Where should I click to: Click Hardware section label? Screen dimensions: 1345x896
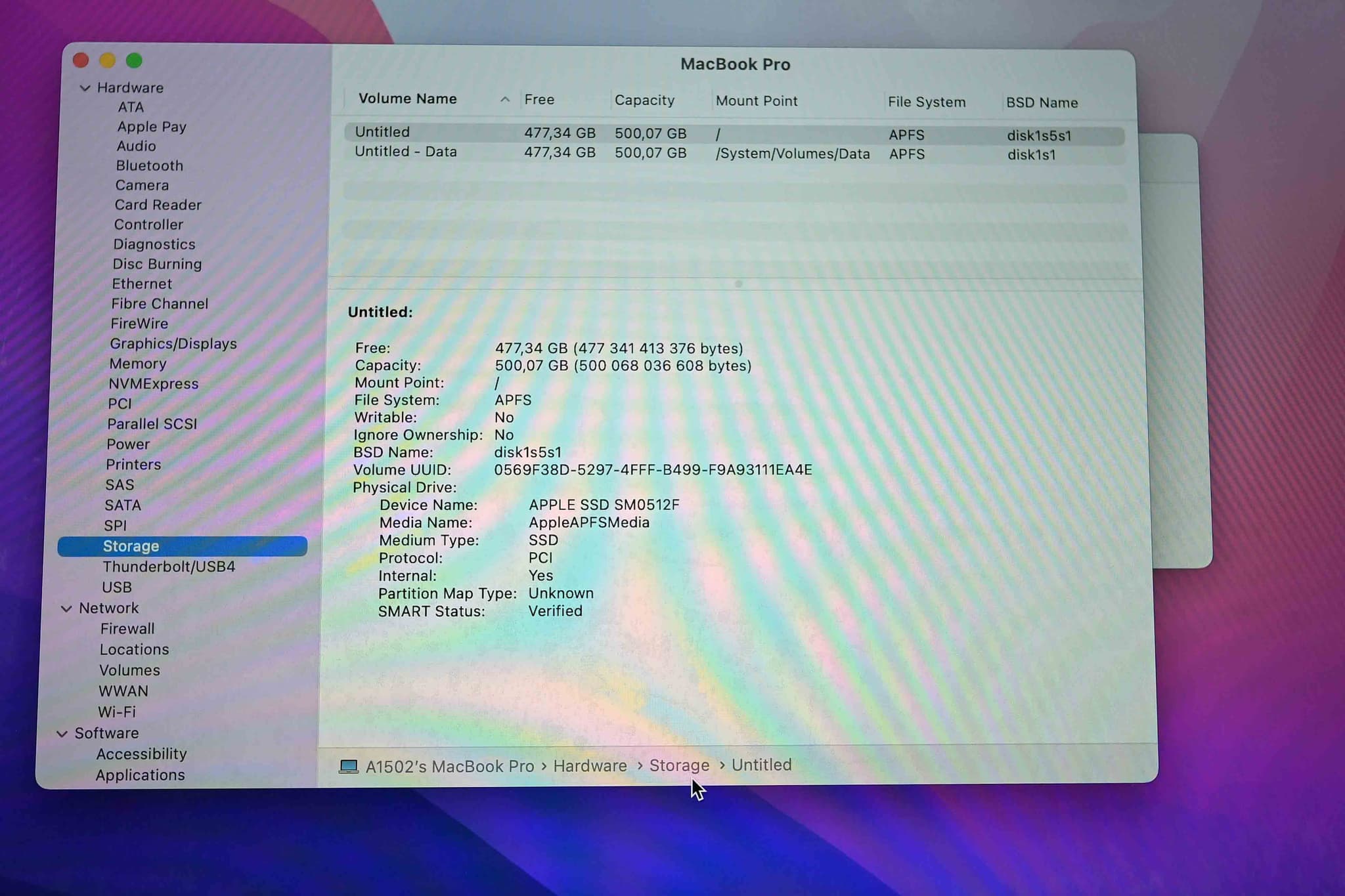click(x=130, y=88)
